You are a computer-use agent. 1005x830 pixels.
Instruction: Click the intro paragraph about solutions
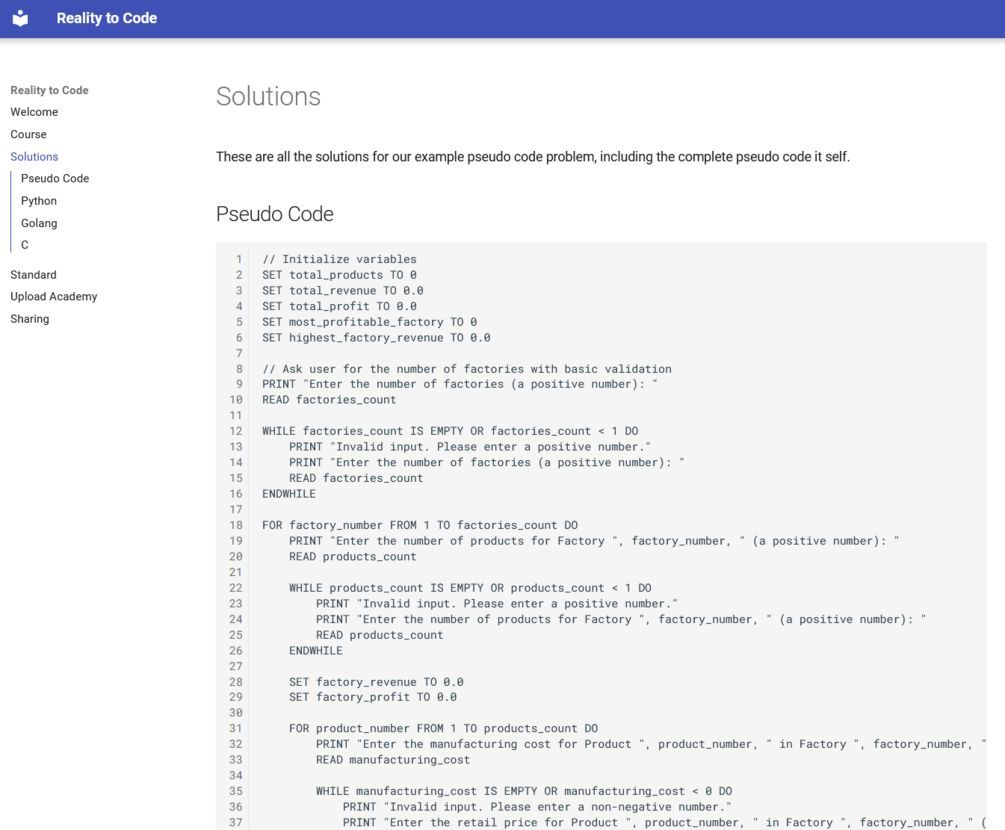coord(532,157)
